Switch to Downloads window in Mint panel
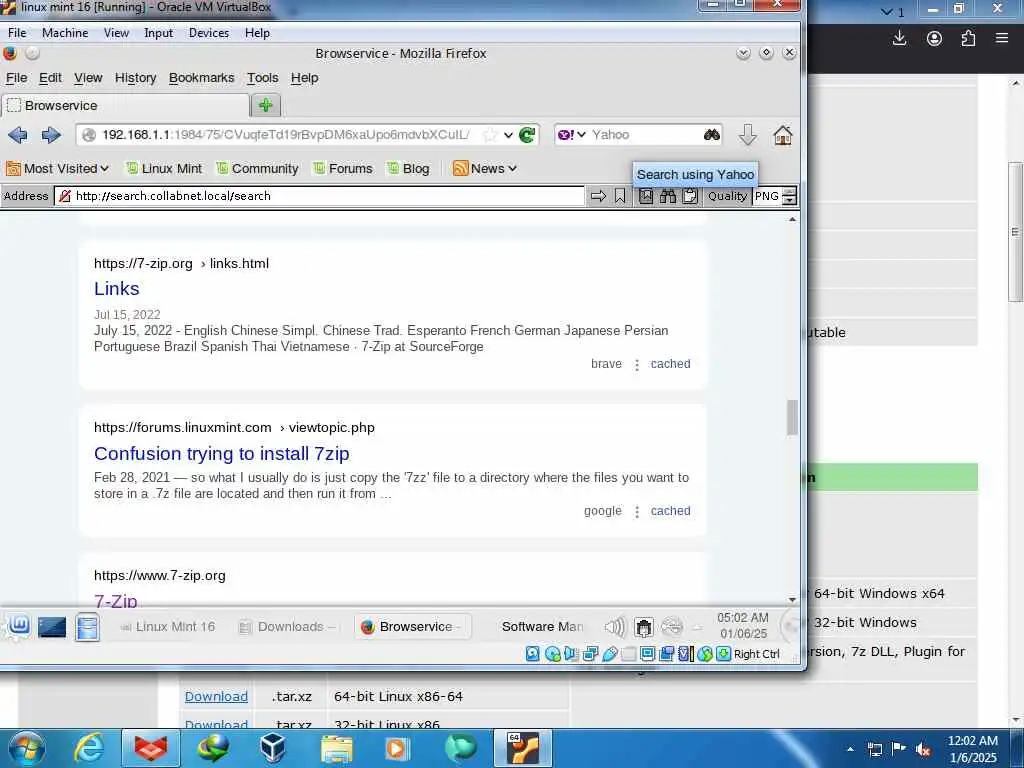The height and width of the screenshot is (768, 1024). point(287,627)
